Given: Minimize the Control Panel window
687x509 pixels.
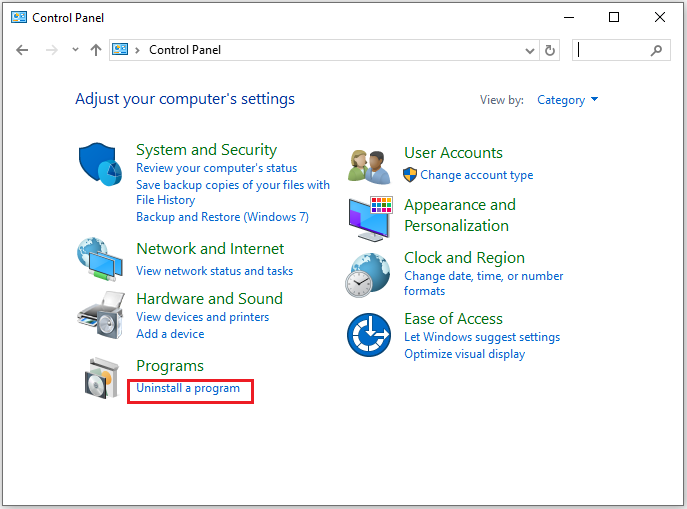Looking at the screenshot, I should tap(569, 18).
